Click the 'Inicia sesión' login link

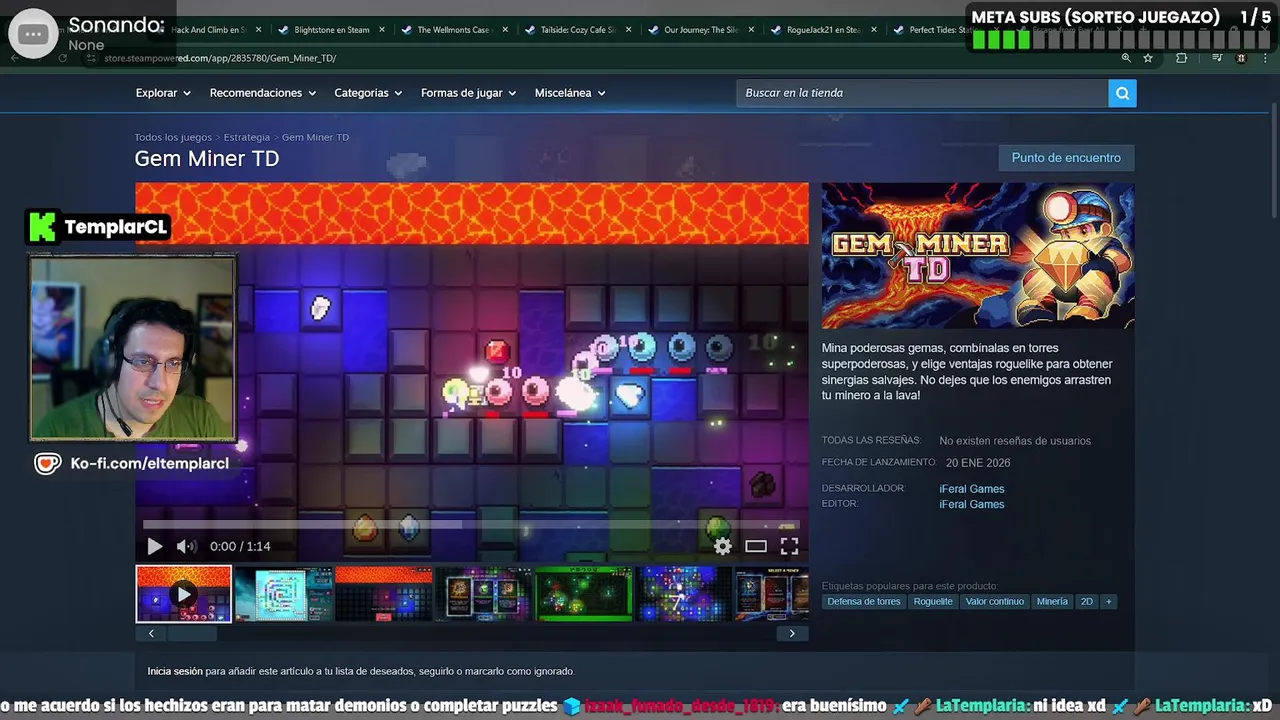175,671
